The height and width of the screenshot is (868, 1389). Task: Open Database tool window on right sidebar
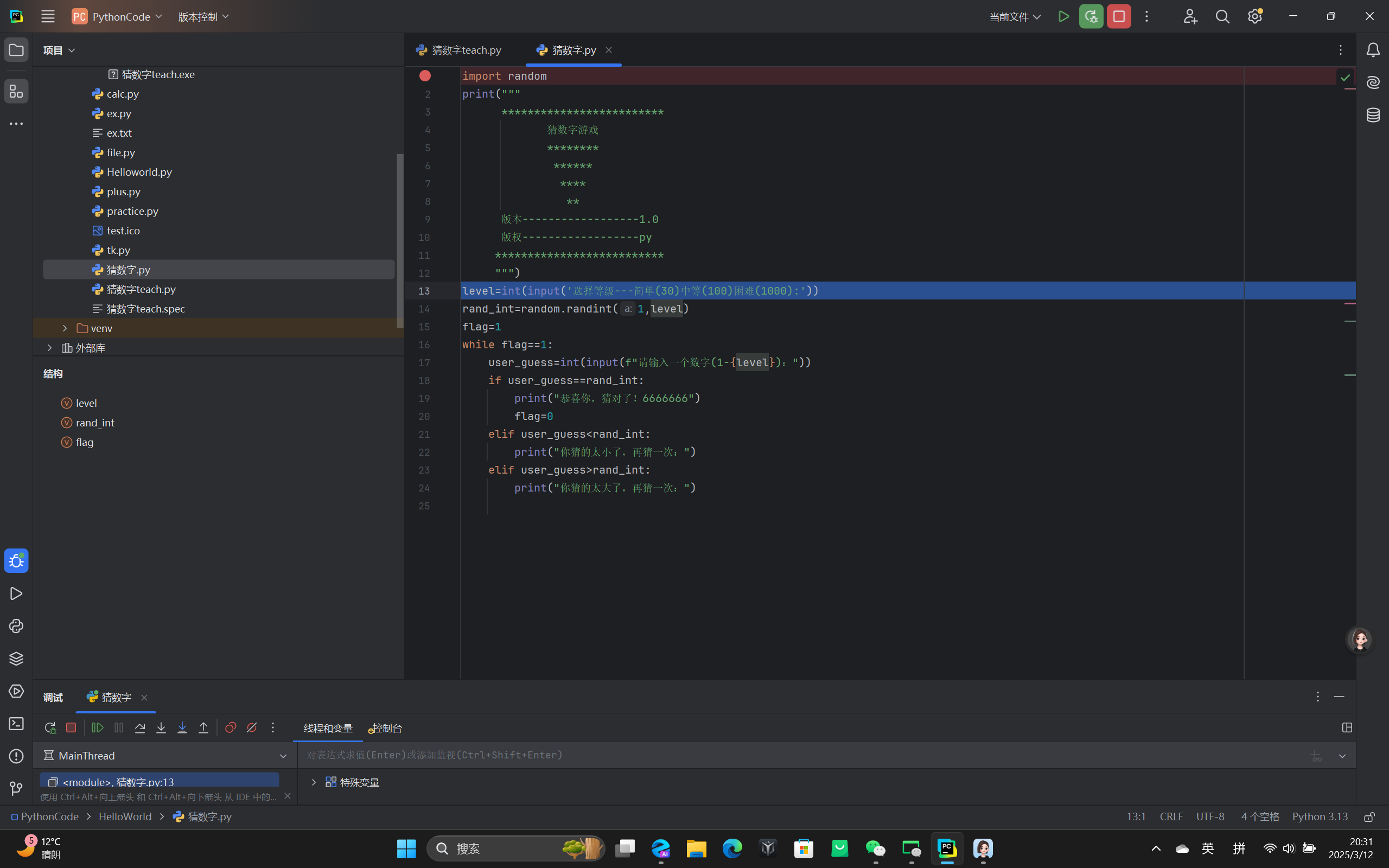click(x=1373, y=115)
